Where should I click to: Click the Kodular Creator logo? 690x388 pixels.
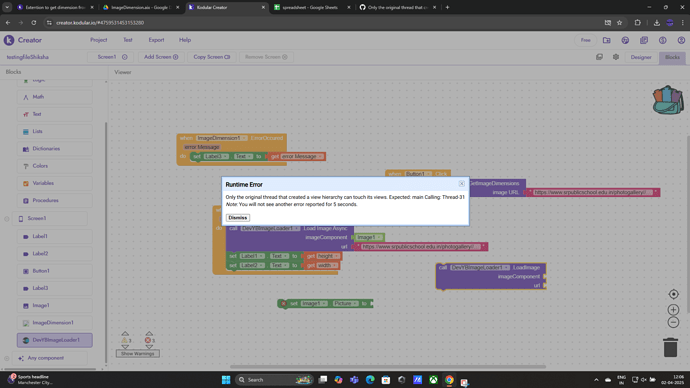pyautogui.click(x=23, y=40)
